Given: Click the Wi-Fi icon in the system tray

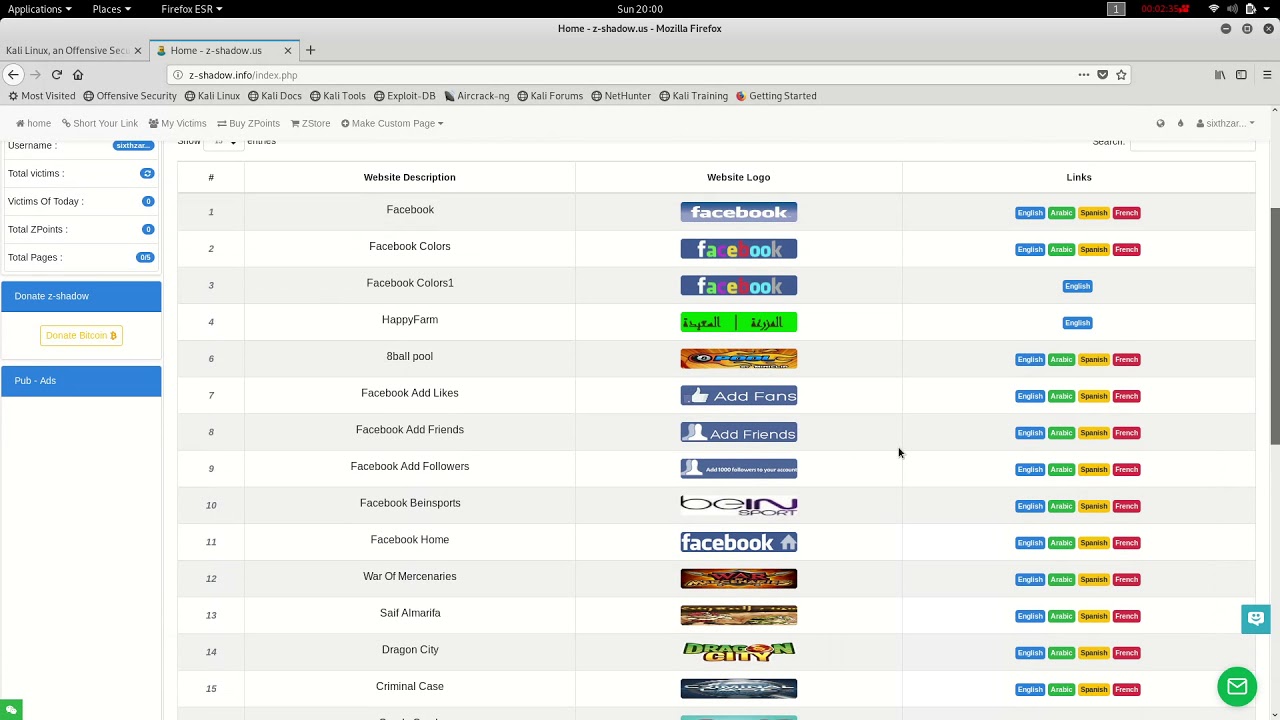Looking at the screenshot, I should [1214, 9].
